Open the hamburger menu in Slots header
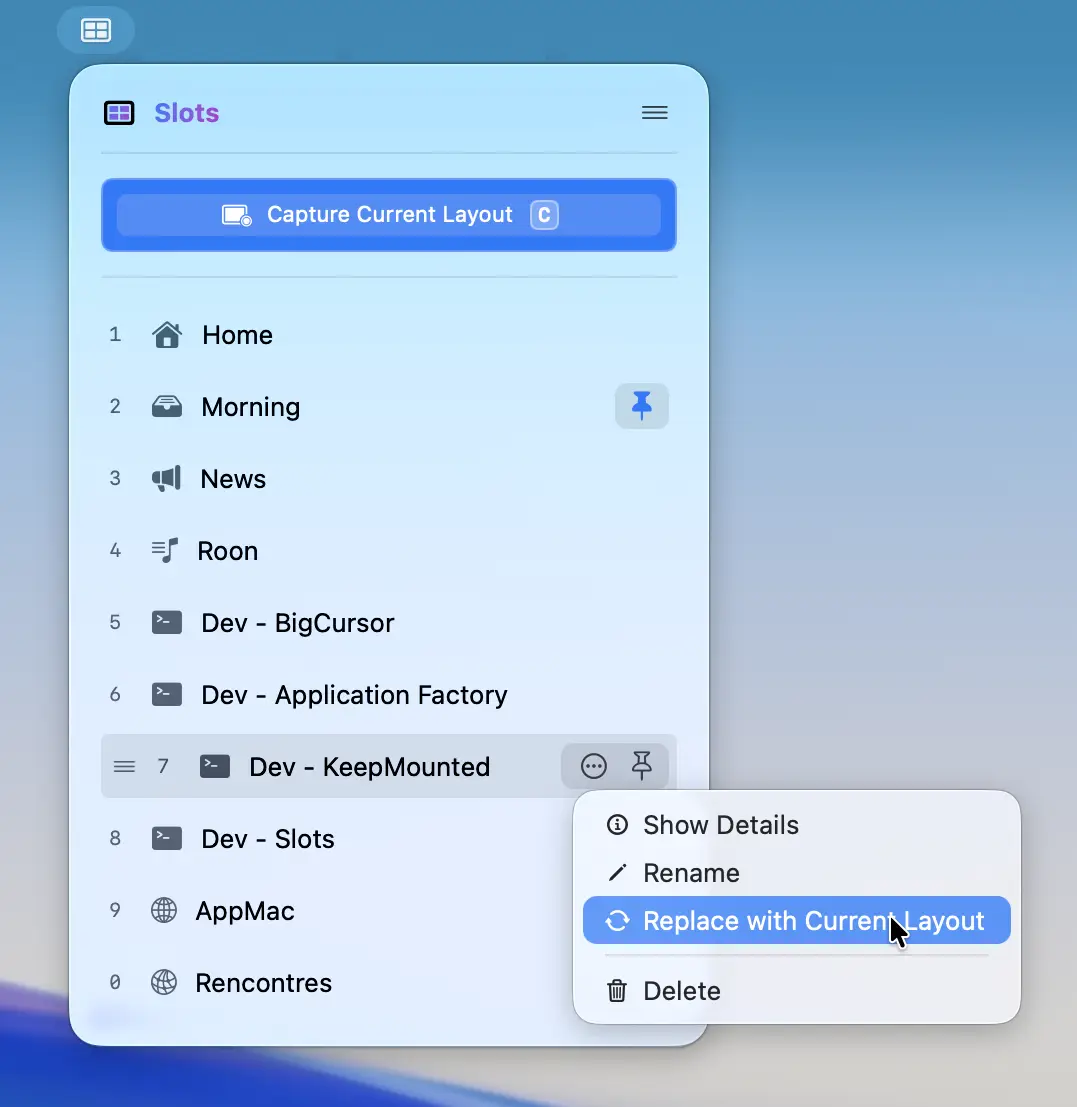 tap(654, 113)
